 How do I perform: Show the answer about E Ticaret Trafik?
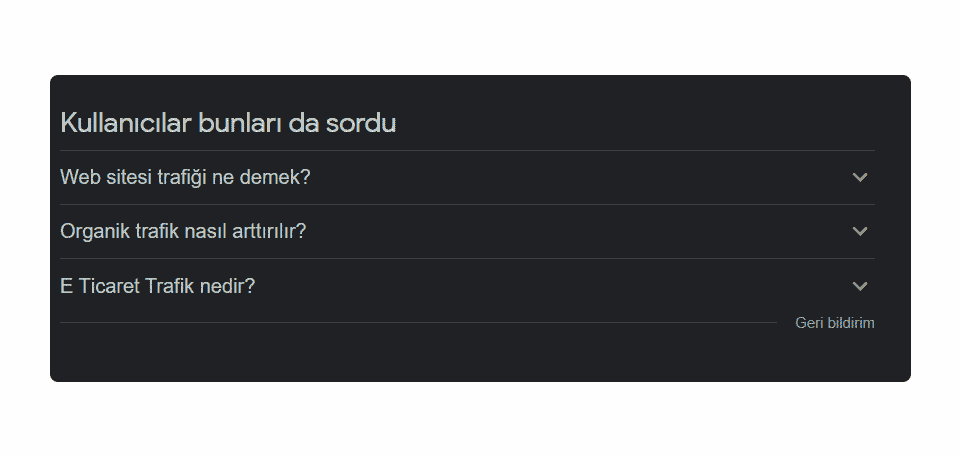coord(158,286)
